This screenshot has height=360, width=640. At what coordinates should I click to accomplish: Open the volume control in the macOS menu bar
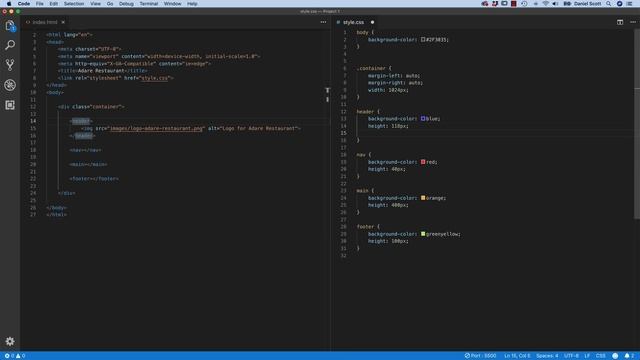[x=555, y=4]
